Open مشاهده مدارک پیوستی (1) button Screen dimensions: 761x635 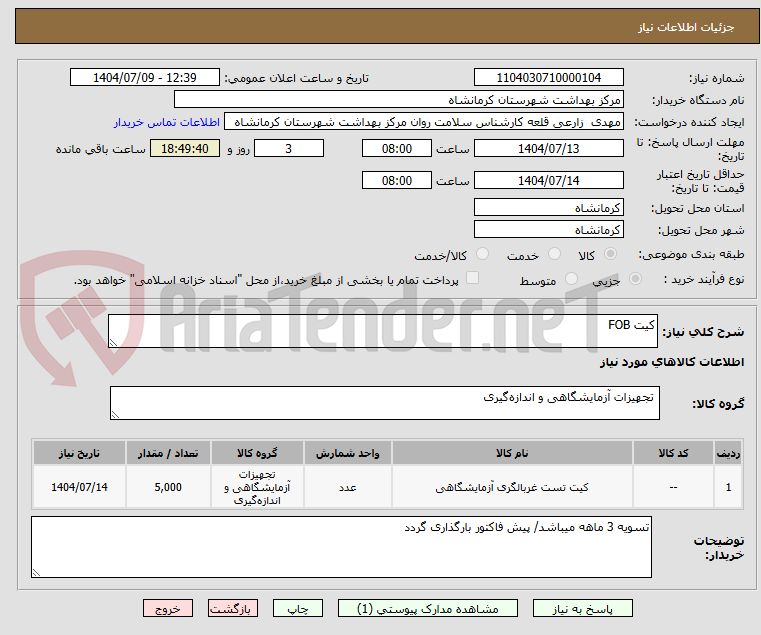(x=428, y=608)
